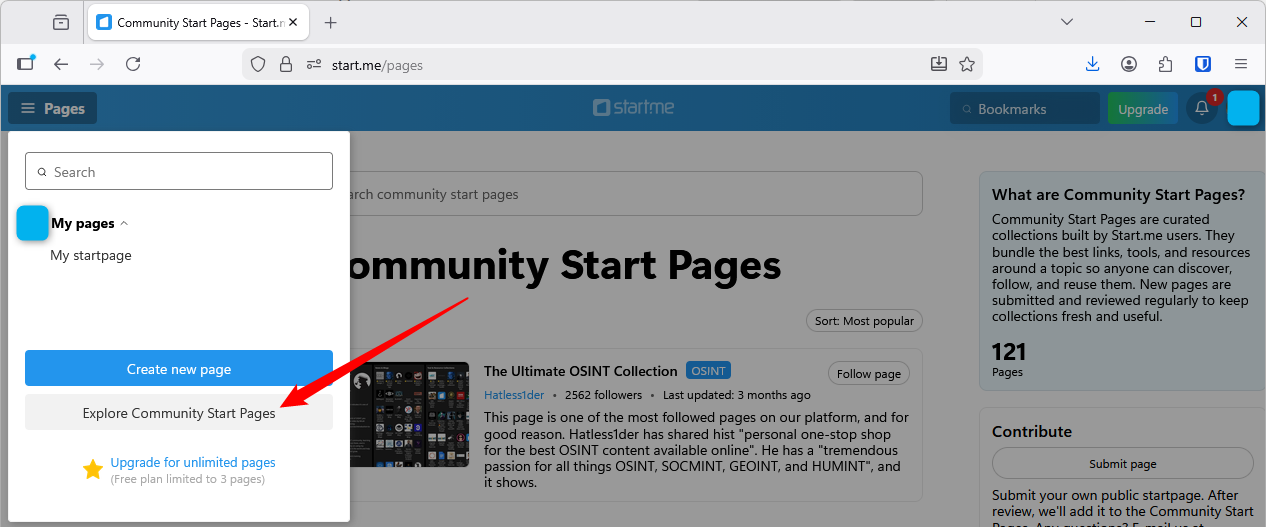Open the Firefox application menu

coord(1241,64)
